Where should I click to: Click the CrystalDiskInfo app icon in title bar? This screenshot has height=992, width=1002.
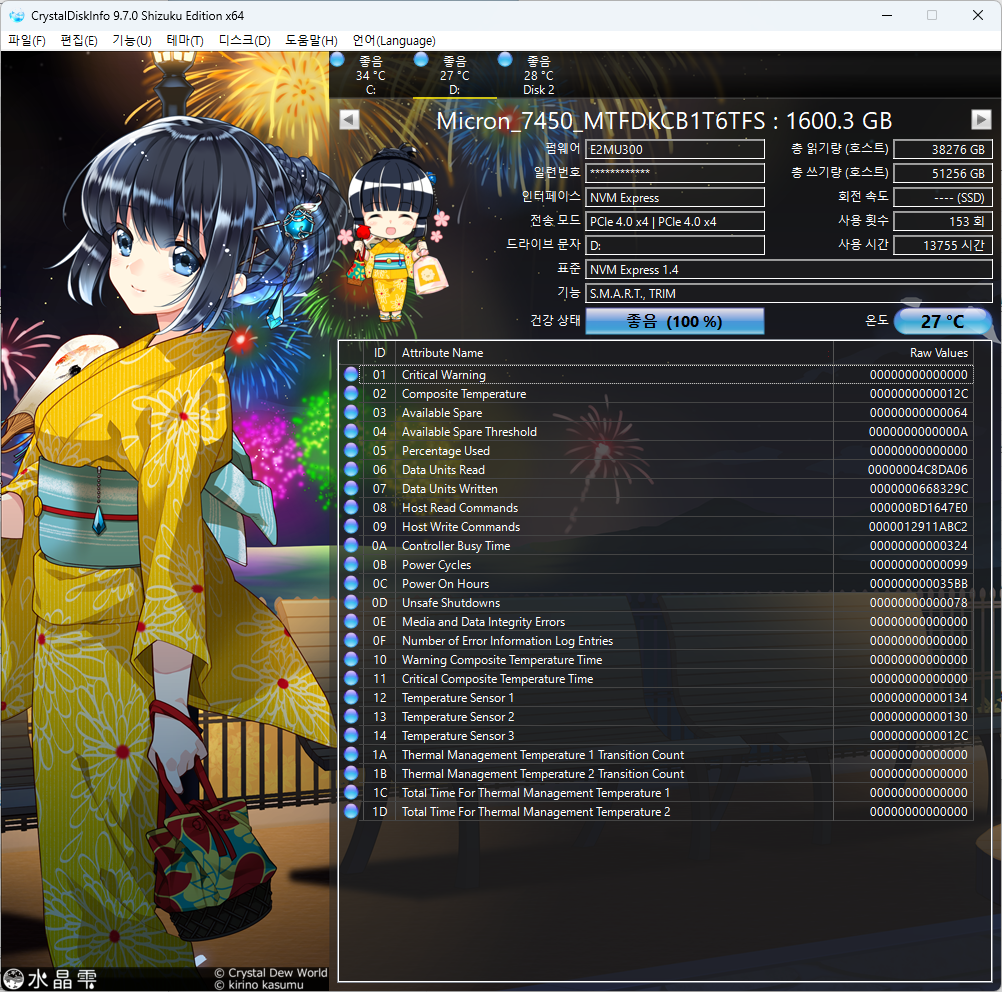point(17,16)
